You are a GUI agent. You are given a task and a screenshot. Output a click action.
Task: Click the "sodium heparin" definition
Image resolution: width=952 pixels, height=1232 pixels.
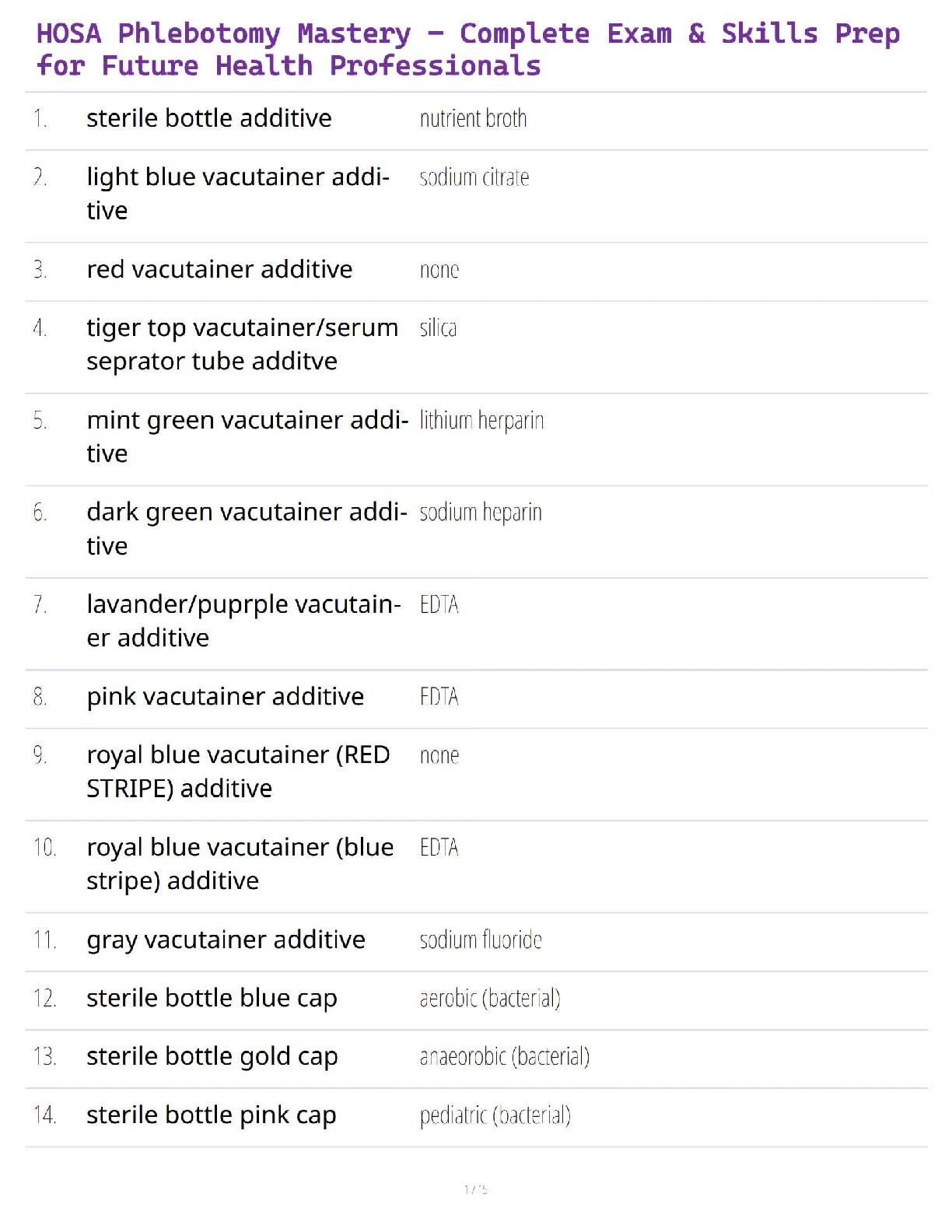(480, 513)
